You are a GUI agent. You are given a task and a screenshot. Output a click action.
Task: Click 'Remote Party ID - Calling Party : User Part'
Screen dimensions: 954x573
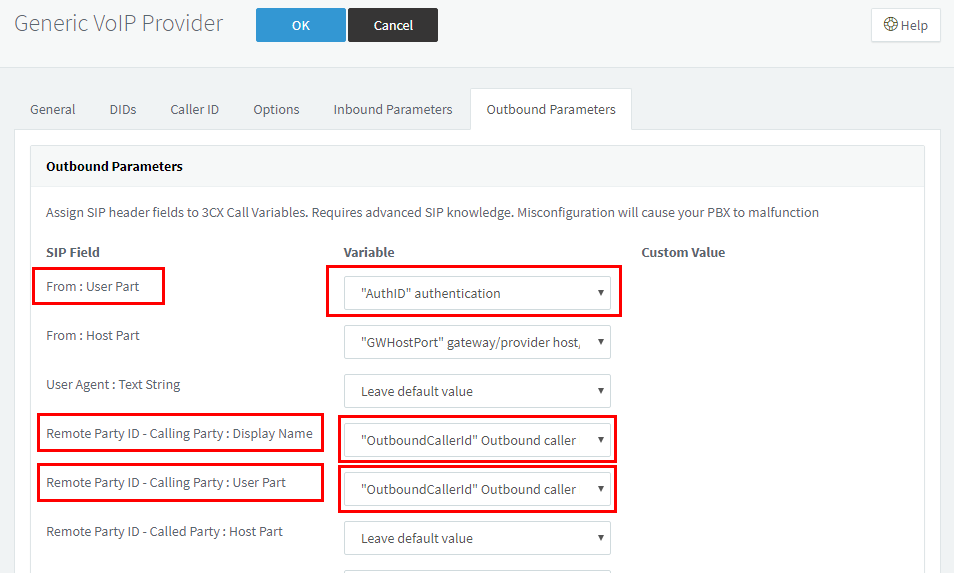pyautogui.click(x=165, y=482)
